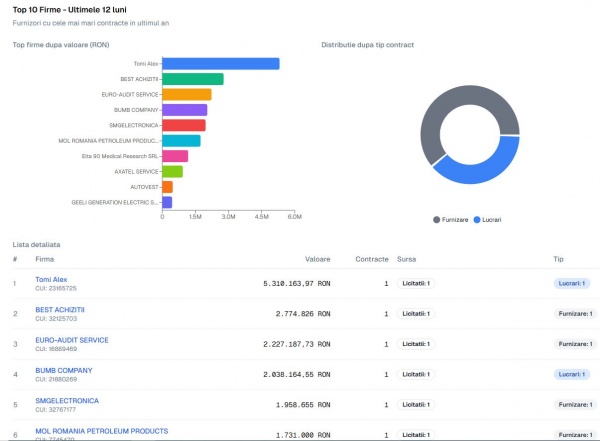Open the Tomi Alex firm link
Viewport: 600px width, 441px height.
[51, 280]
